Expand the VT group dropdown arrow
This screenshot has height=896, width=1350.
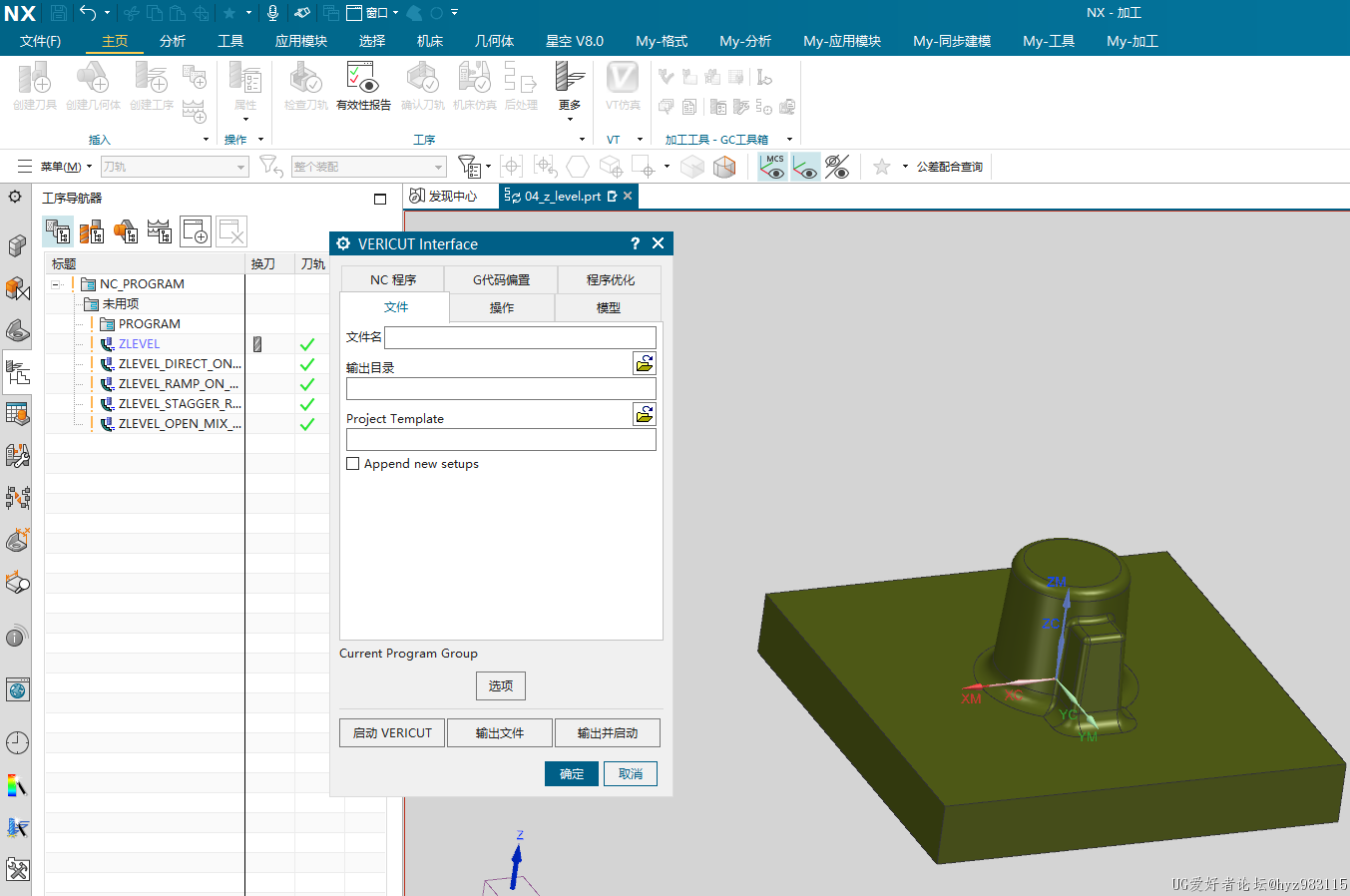click(x=641, y=140)
